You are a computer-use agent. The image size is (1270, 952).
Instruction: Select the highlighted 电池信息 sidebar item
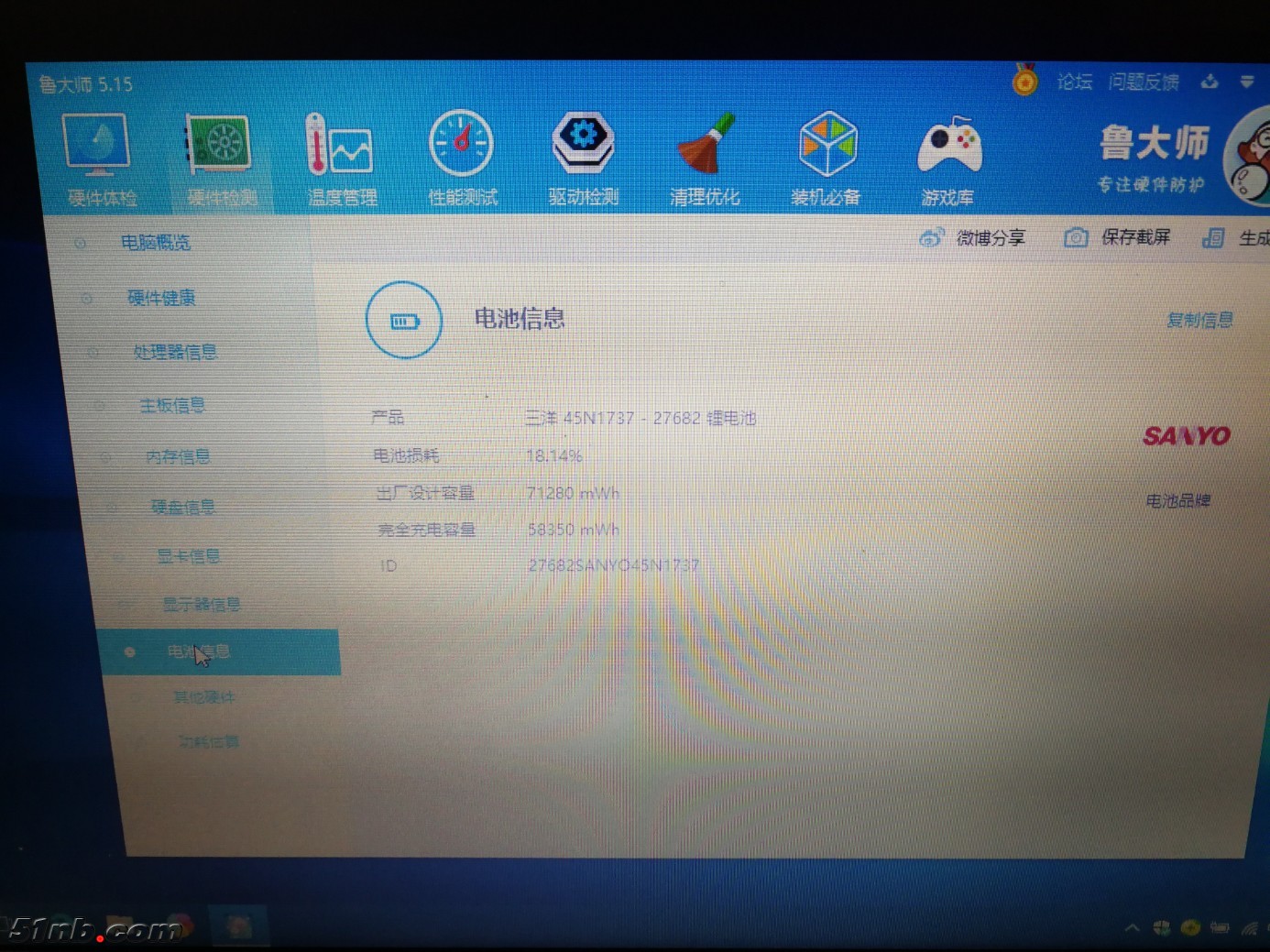click(220, 652)
